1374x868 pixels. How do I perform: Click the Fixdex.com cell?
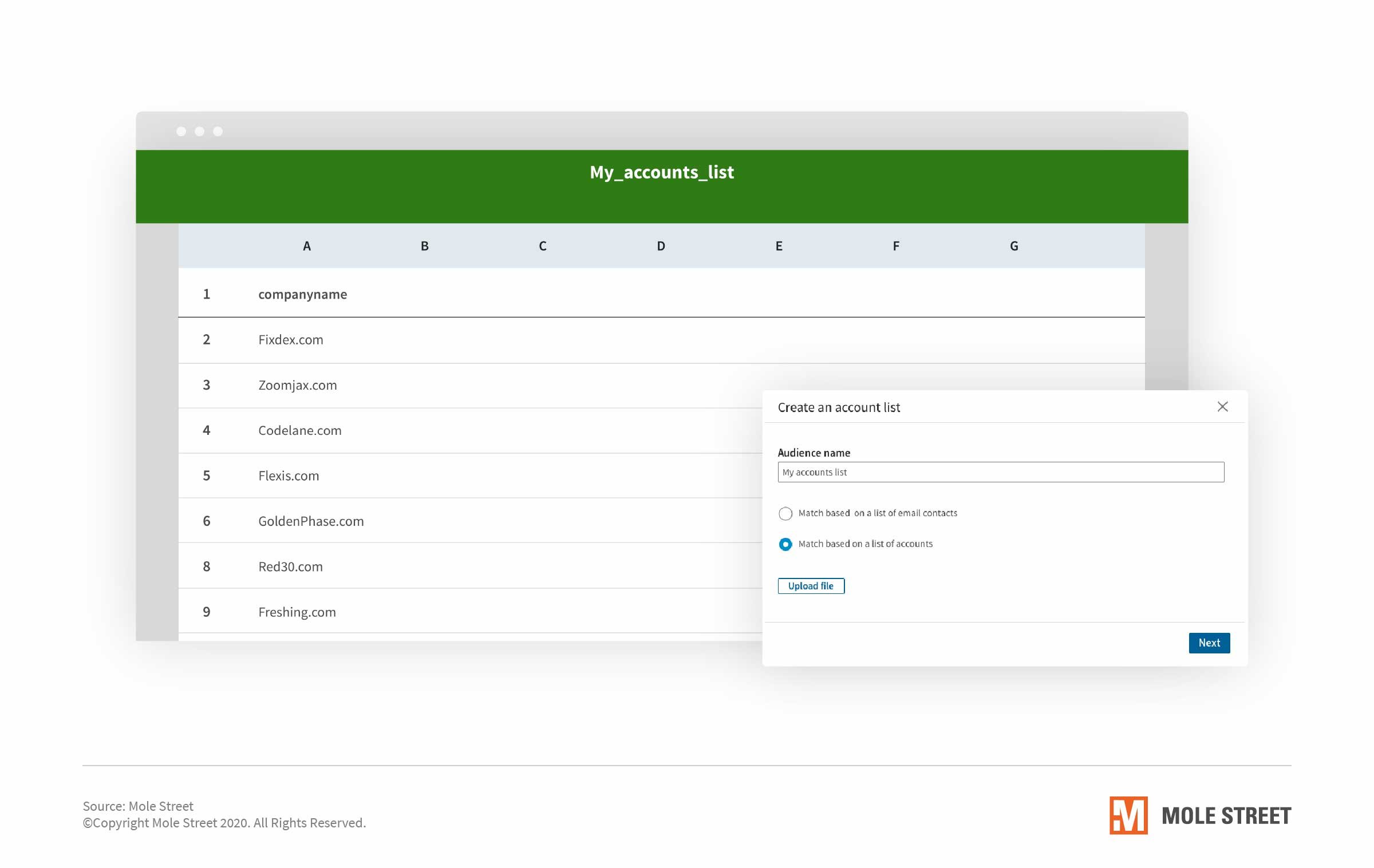[x=291, y=340]
